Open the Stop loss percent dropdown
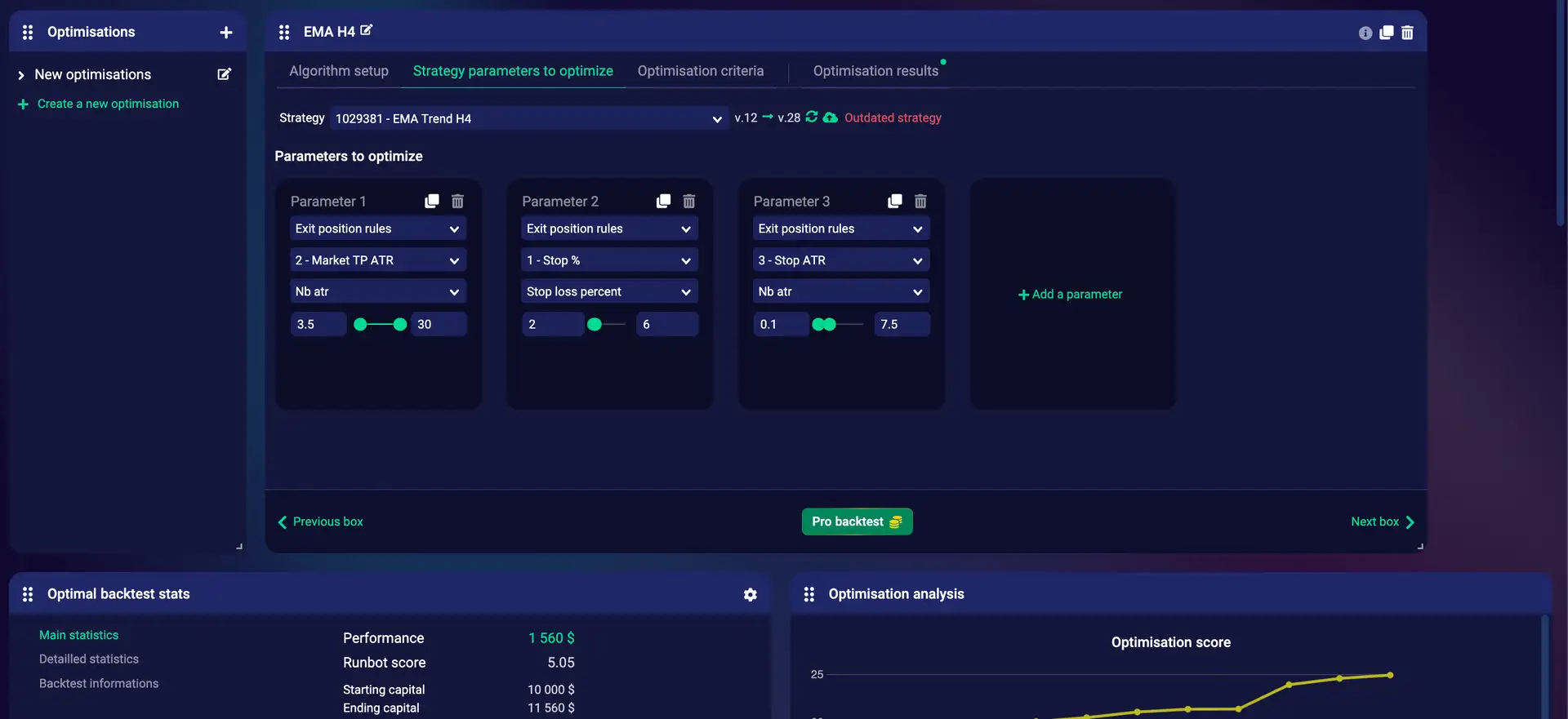 pyautogui.click(x=609, y=291)
